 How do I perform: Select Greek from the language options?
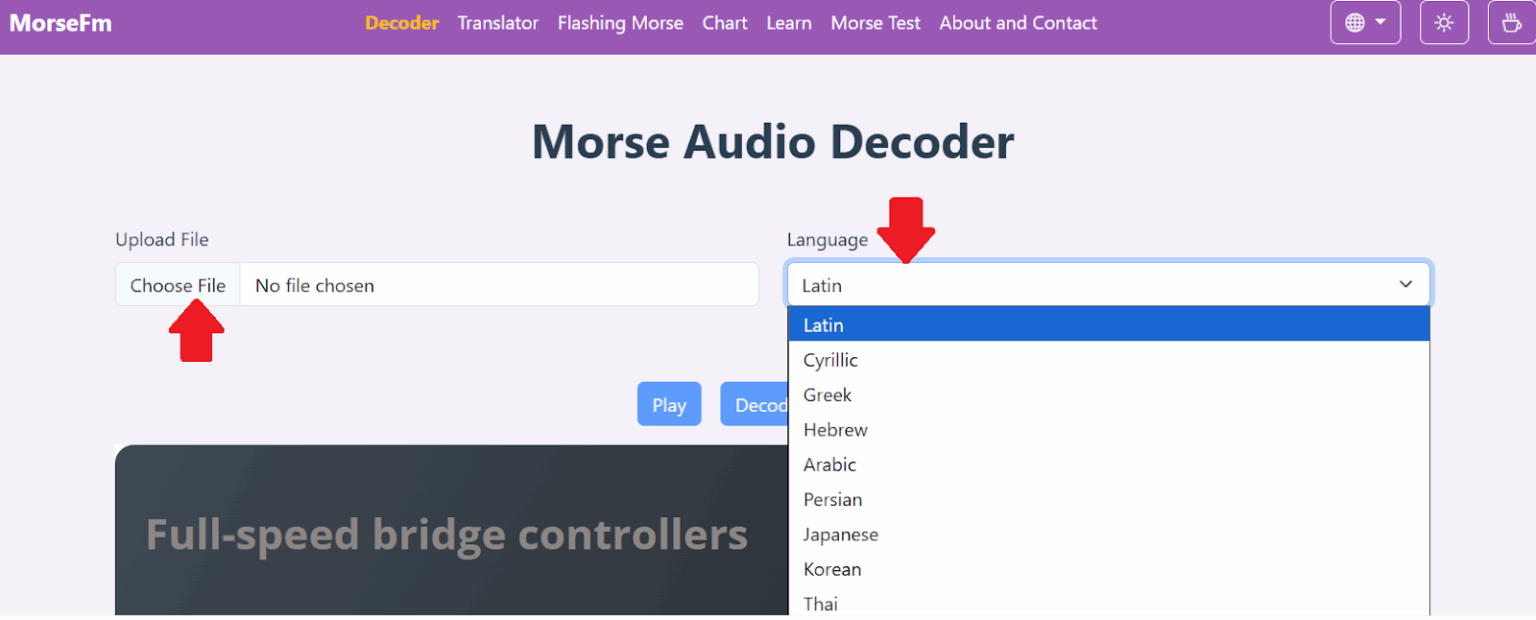(827, 394)
